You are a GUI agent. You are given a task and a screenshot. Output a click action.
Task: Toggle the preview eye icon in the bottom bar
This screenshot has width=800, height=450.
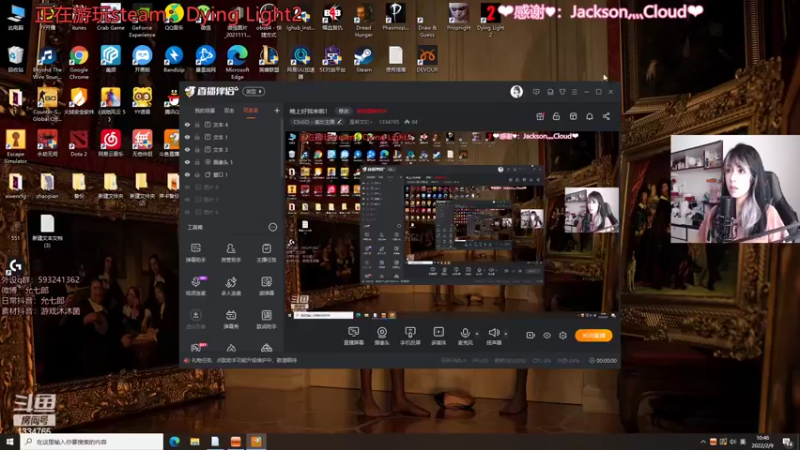coord(547,335)
